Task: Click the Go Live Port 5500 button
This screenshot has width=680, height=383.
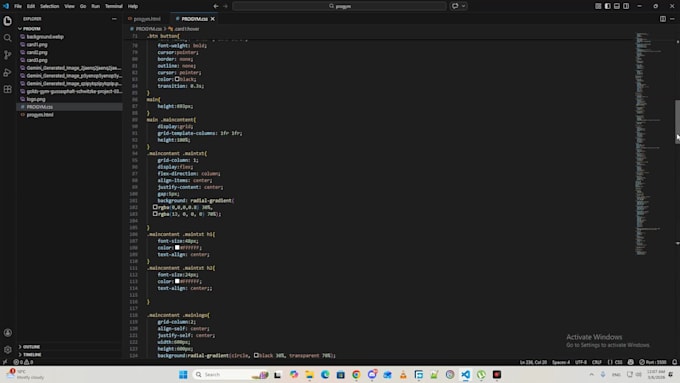Action: pyautogui.click(x=653, y=362)
